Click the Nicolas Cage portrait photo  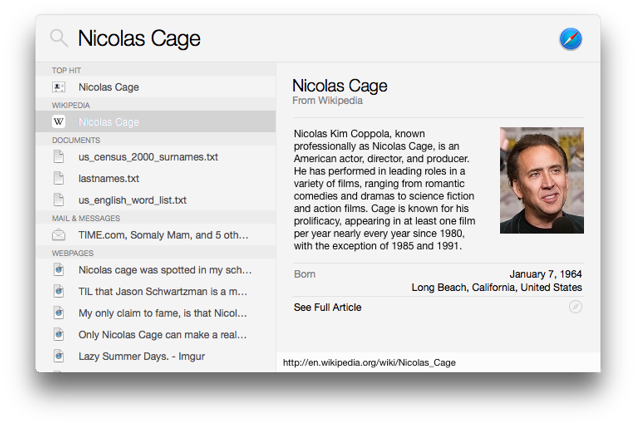tap(541, 180)
